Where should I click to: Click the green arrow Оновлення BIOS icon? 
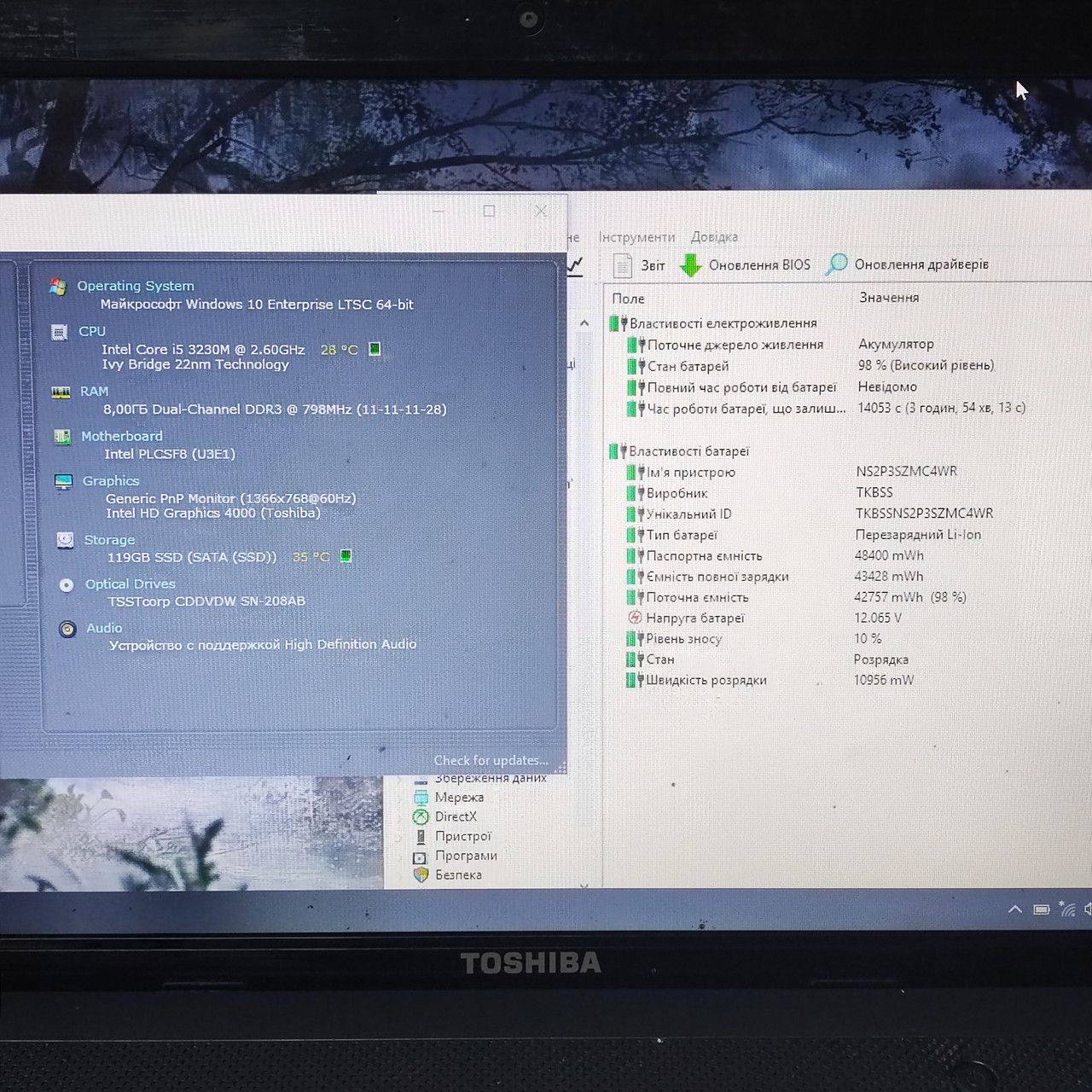[690, 265]
